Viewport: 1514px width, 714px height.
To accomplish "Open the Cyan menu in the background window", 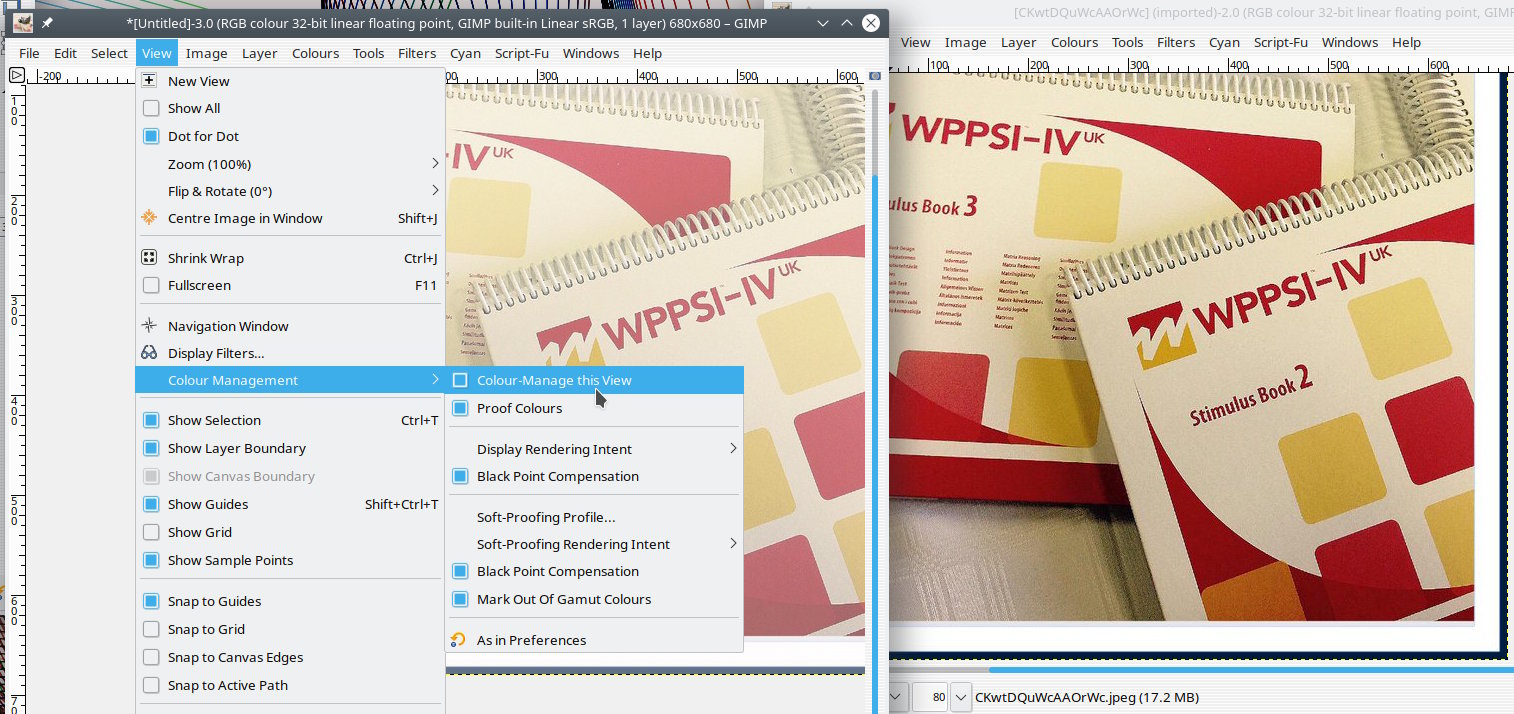I will pos(1224,42).
